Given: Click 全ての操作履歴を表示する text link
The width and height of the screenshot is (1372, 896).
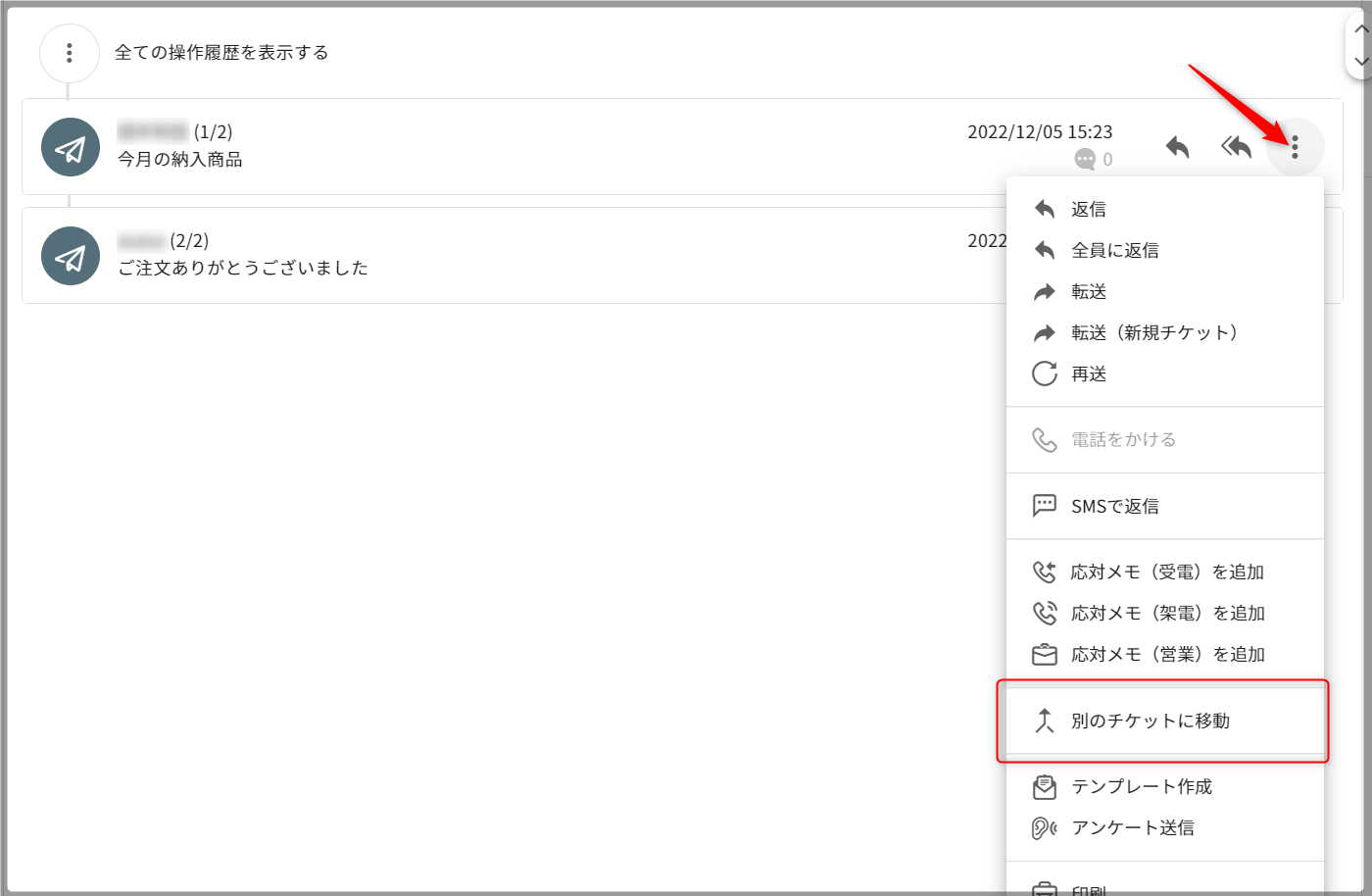Looking at the screenshot, I should (x=221, y=53).
